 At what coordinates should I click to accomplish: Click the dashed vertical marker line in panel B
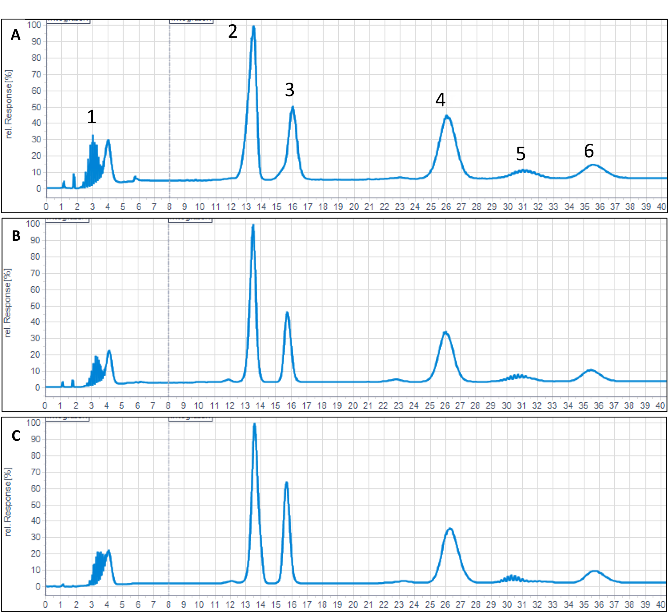tap(169, 300)
